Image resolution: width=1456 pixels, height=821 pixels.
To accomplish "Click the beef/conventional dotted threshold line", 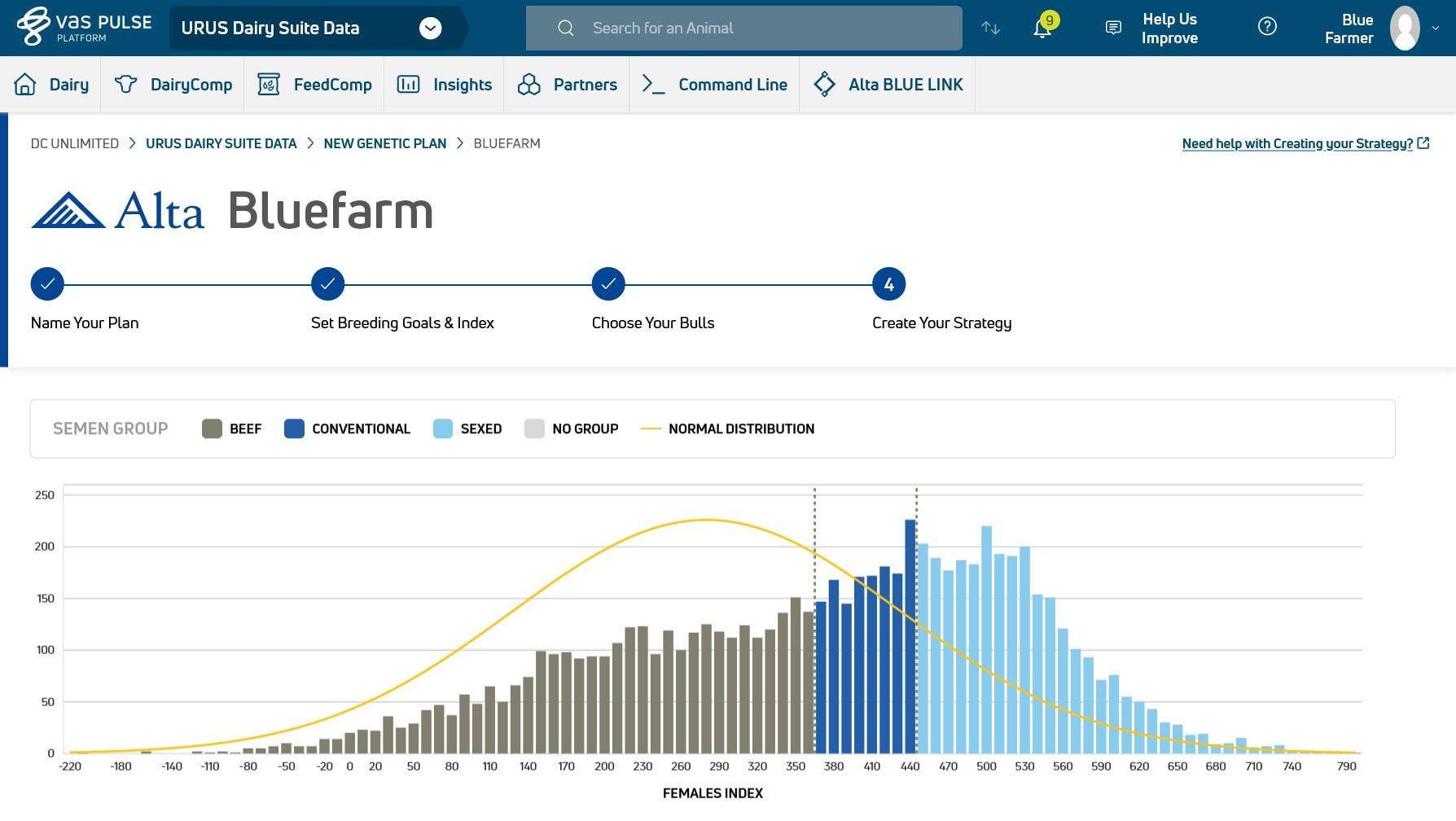I will 814,621.
